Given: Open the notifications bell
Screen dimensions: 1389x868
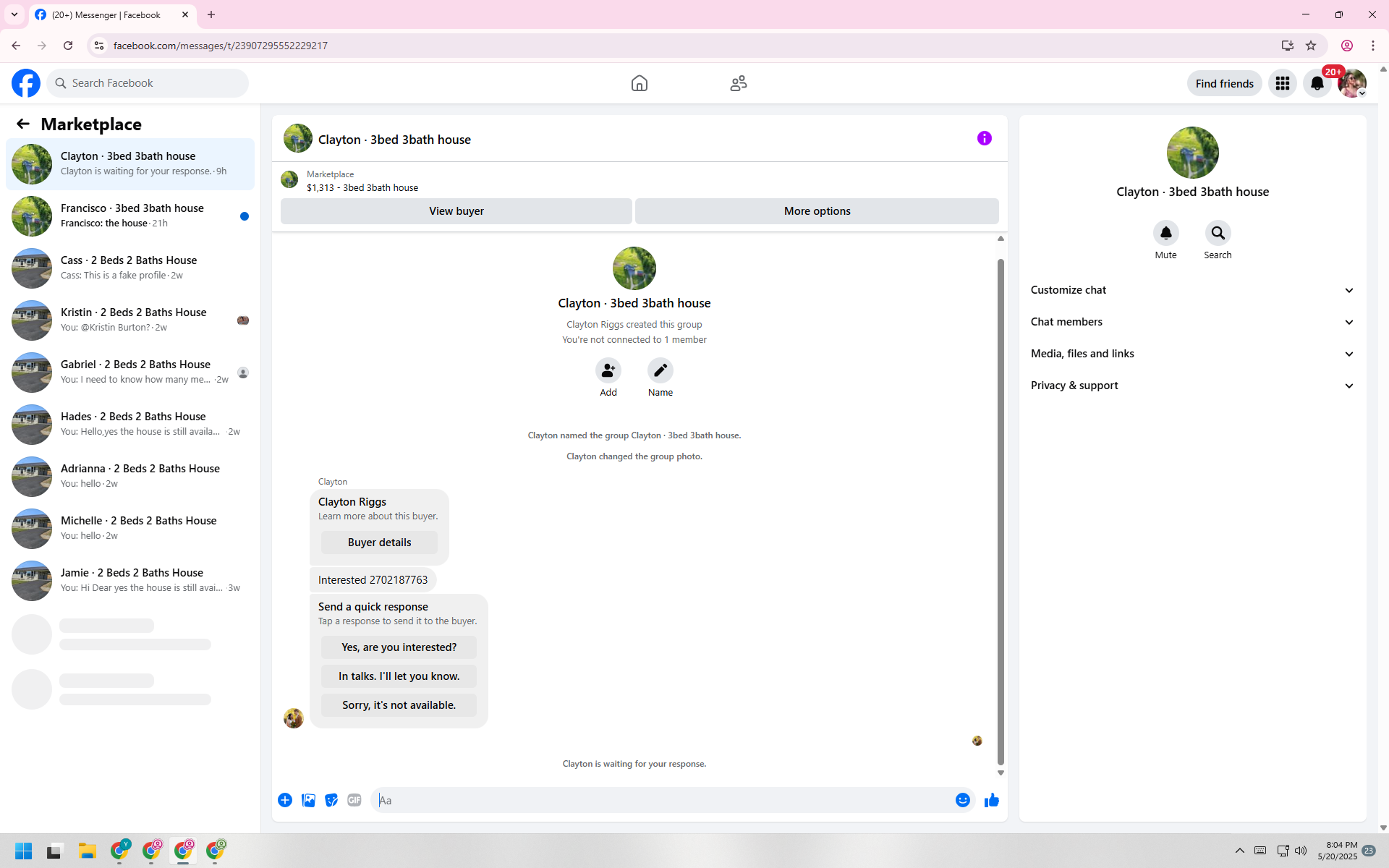Looking at the screenshot, I should tap(1317, 83).
